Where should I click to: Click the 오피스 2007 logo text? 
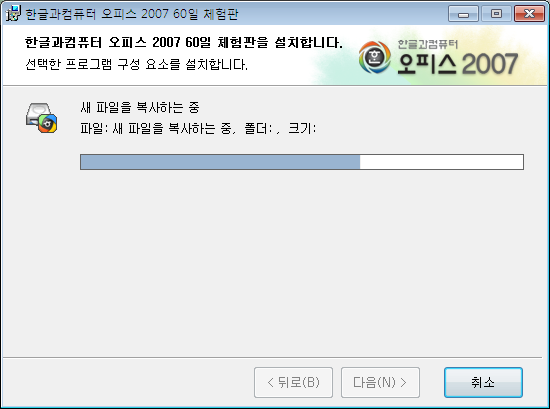pyautogui.click(x=457, y=64)
